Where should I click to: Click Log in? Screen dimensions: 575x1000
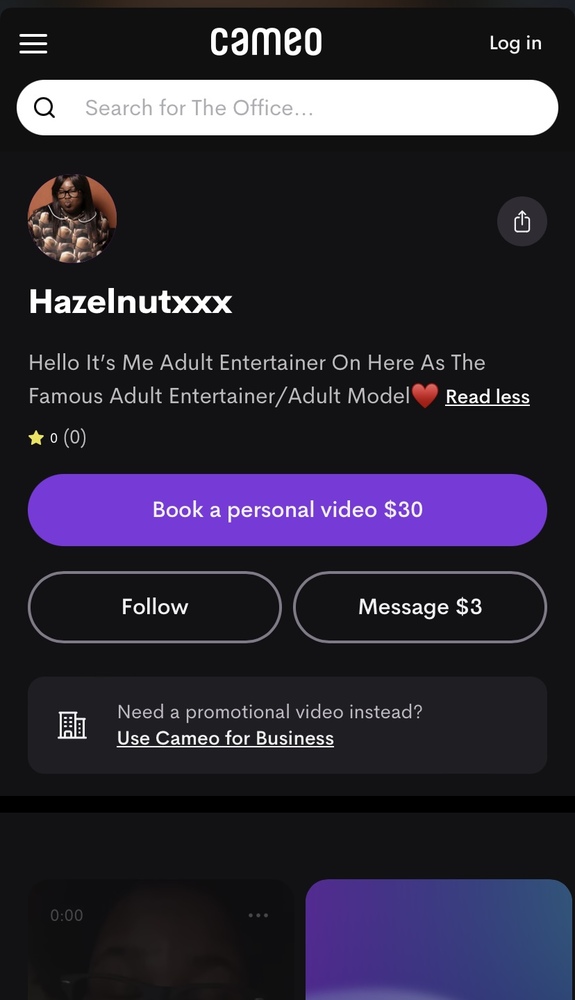[x=515, y=43]
